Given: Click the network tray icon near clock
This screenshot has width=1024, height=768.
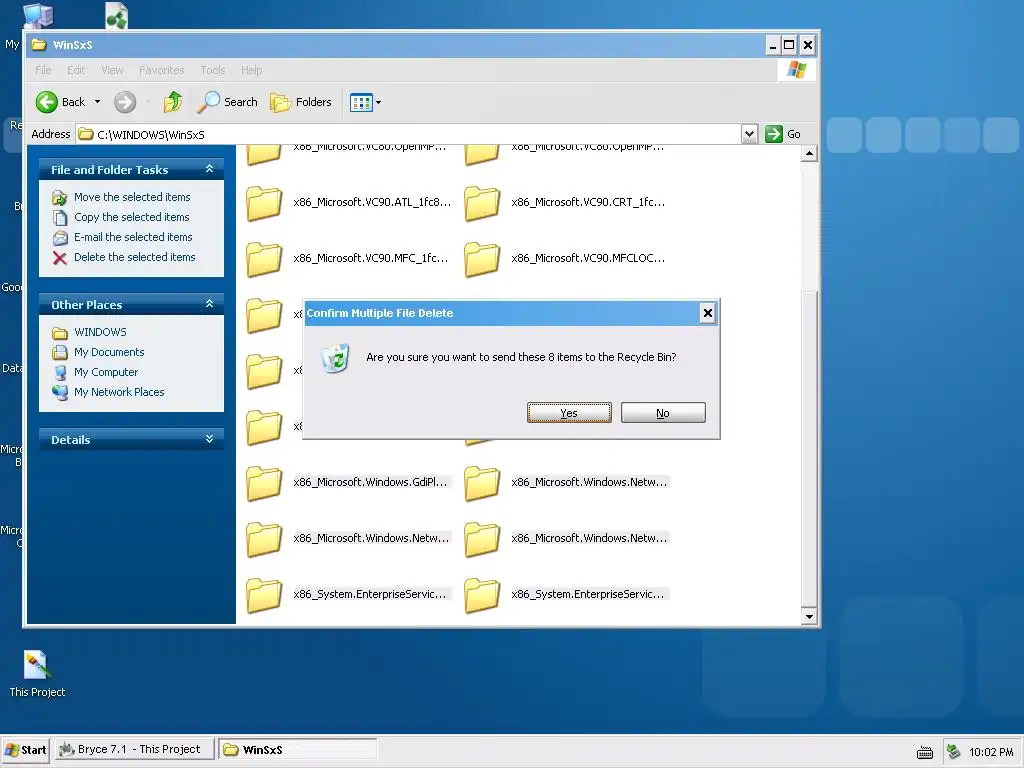Looking at the screenshot, I should [953, 751].
